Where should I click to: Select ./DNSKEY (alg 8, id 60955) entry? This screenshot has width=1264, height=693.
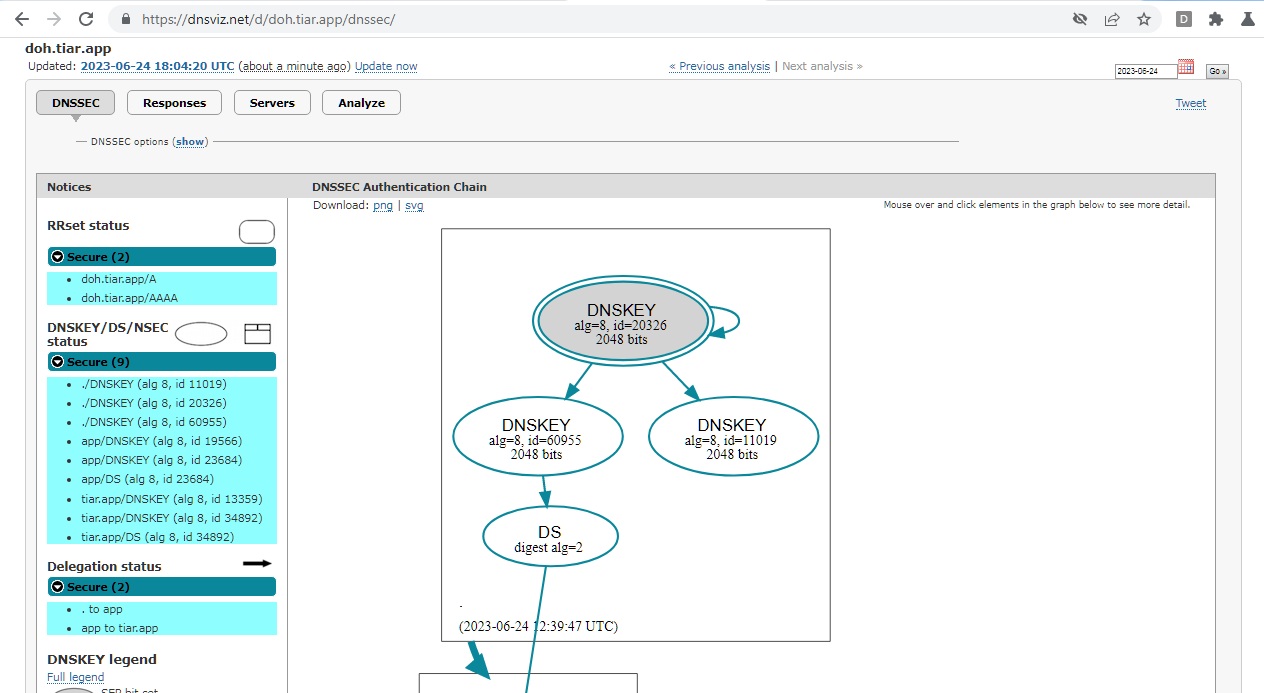(154, 422)
